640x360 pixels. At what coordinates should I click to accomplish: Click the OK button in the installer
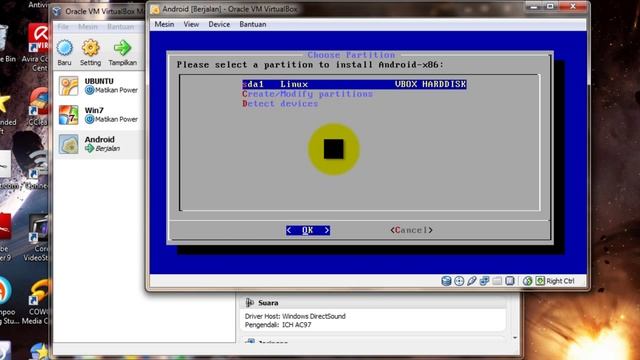pyautogui.click(x=308, y=230)
